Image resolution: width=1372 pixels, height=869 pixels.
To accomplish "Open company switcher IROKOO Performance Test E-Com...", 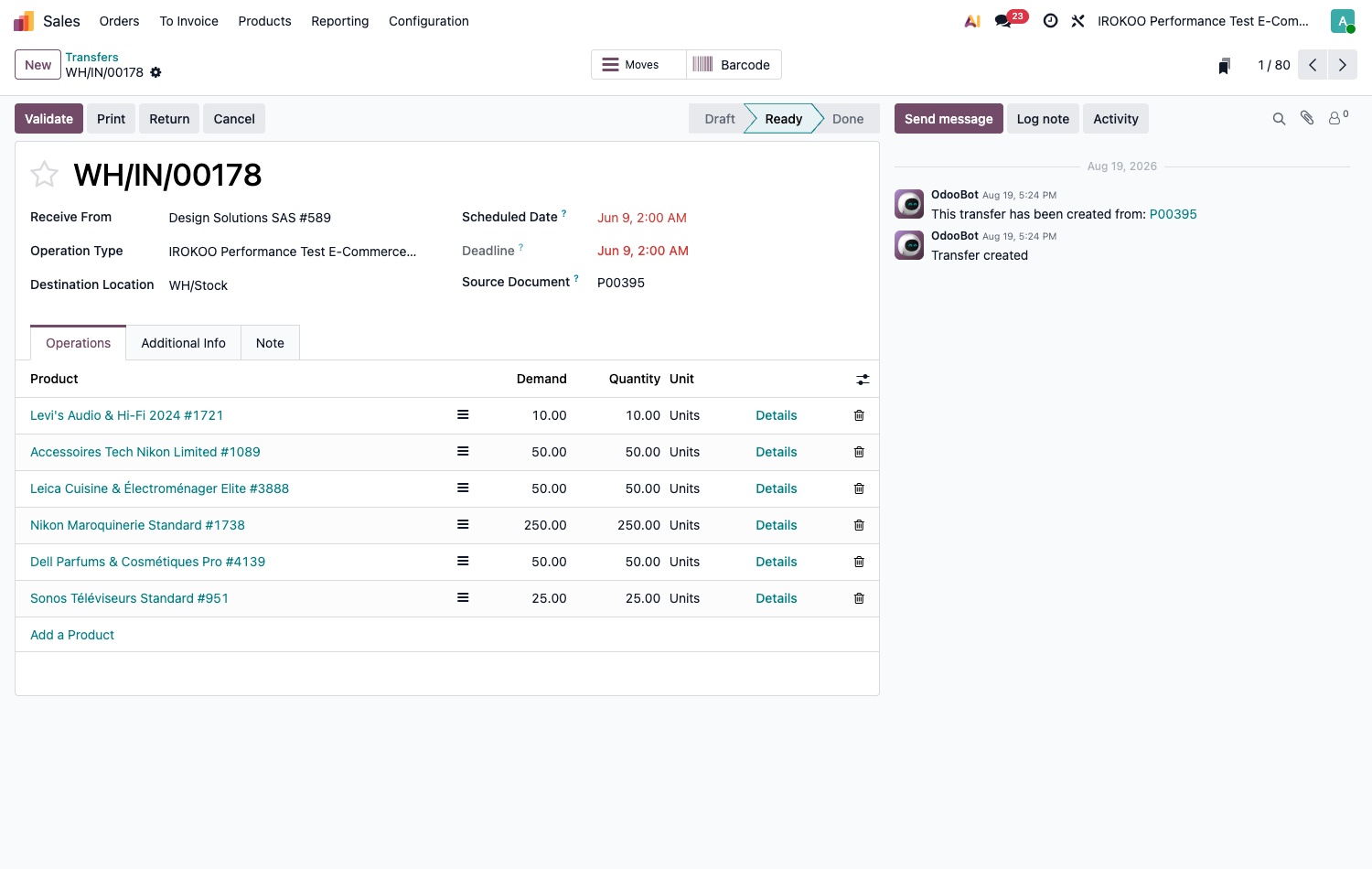I will [1203, 21].
